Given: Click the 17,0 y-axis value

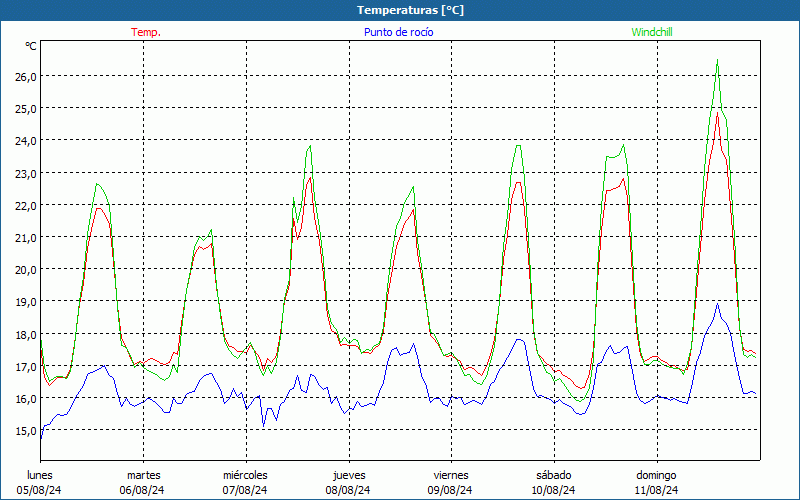Looking at the screenshot, I should coord(25,366).
